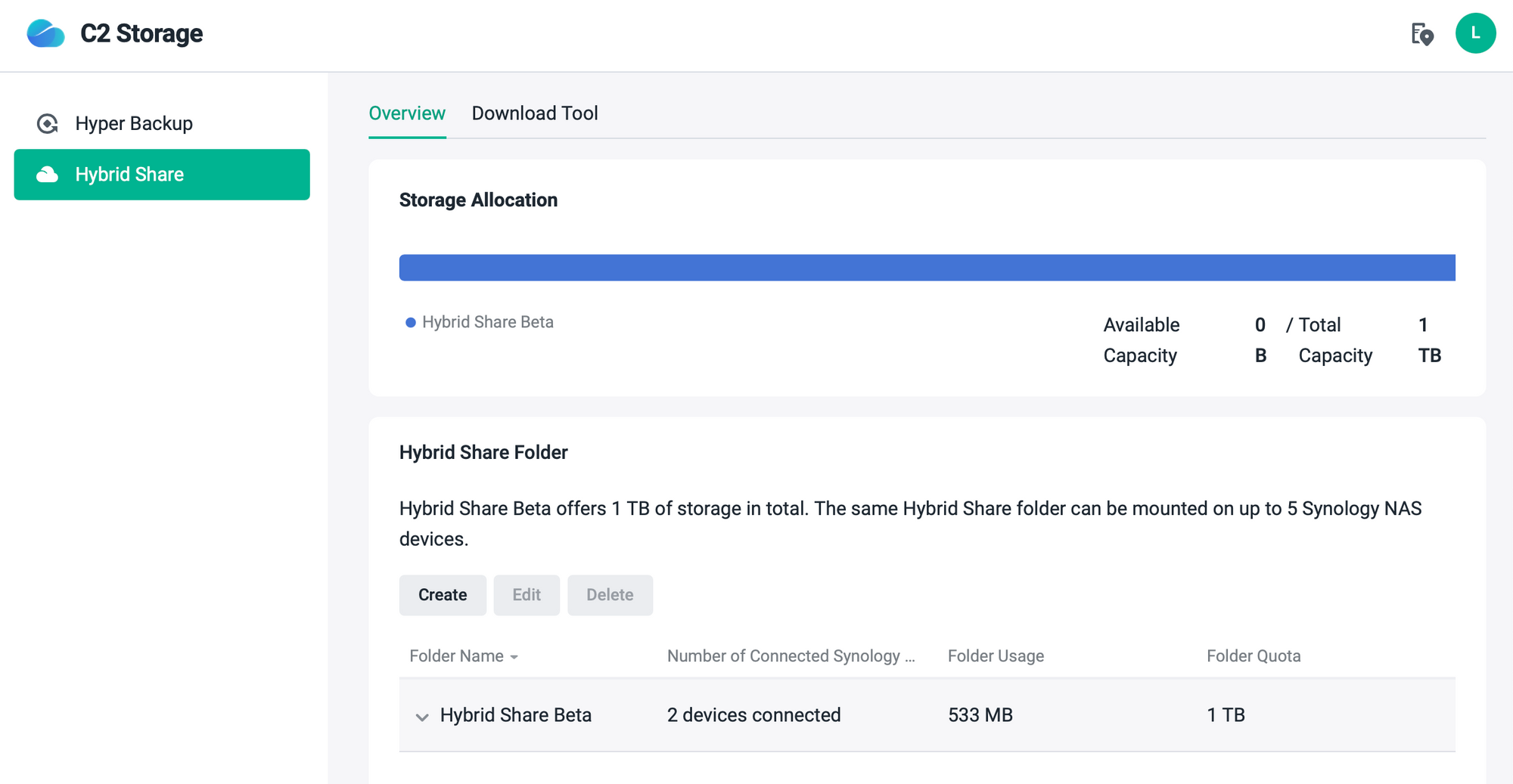The height and width of the screenshot is (784, 1513).
Task: Click the Folder Usage column header
Action: (996, 656)
